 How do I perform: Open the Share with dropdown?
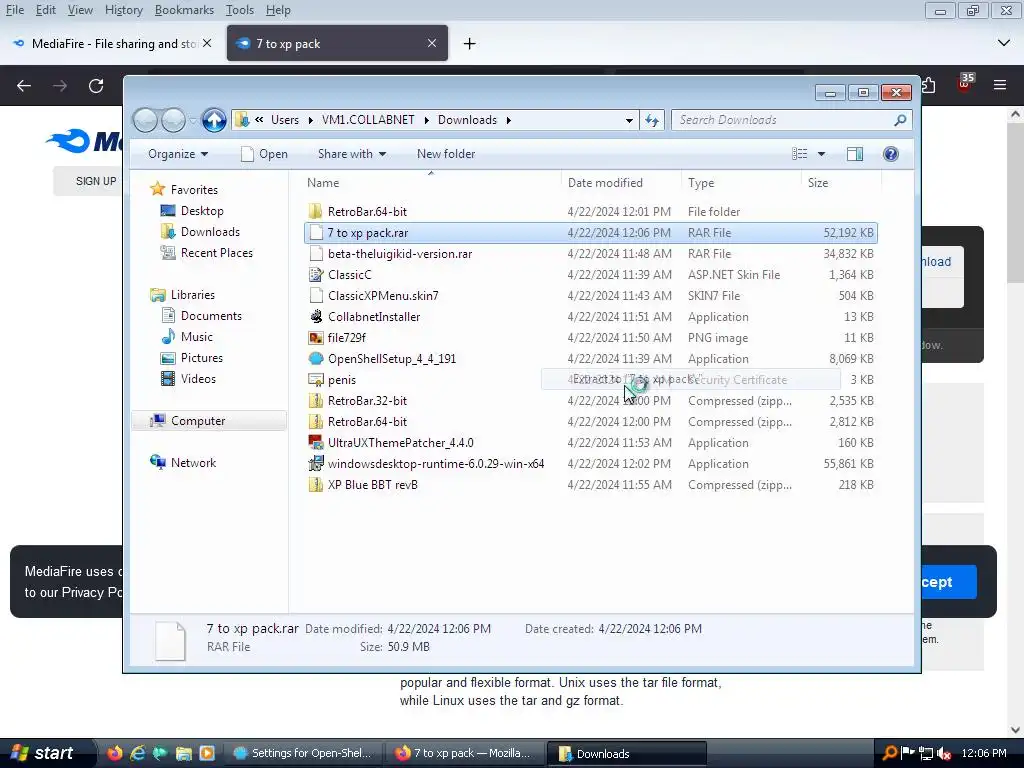coord(351,154)
